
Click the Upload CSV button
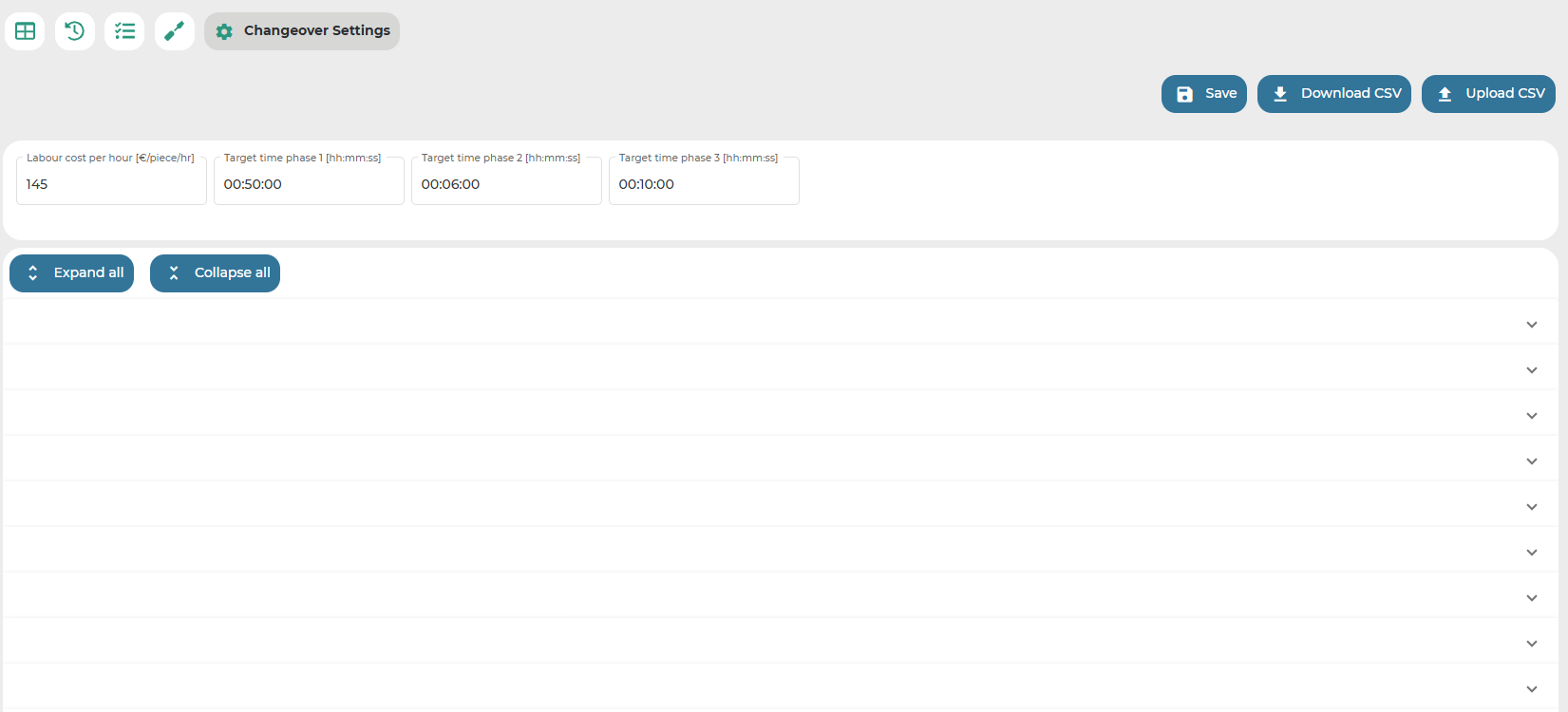[x=1487, y=94]
